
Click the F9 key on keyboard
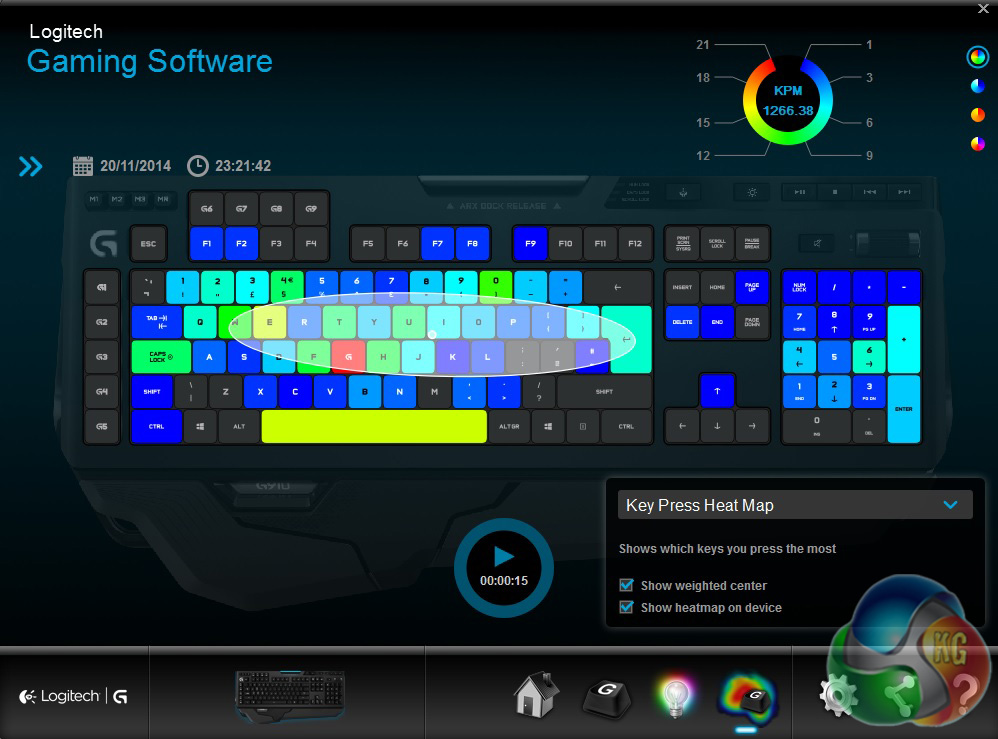coord(530,243)
